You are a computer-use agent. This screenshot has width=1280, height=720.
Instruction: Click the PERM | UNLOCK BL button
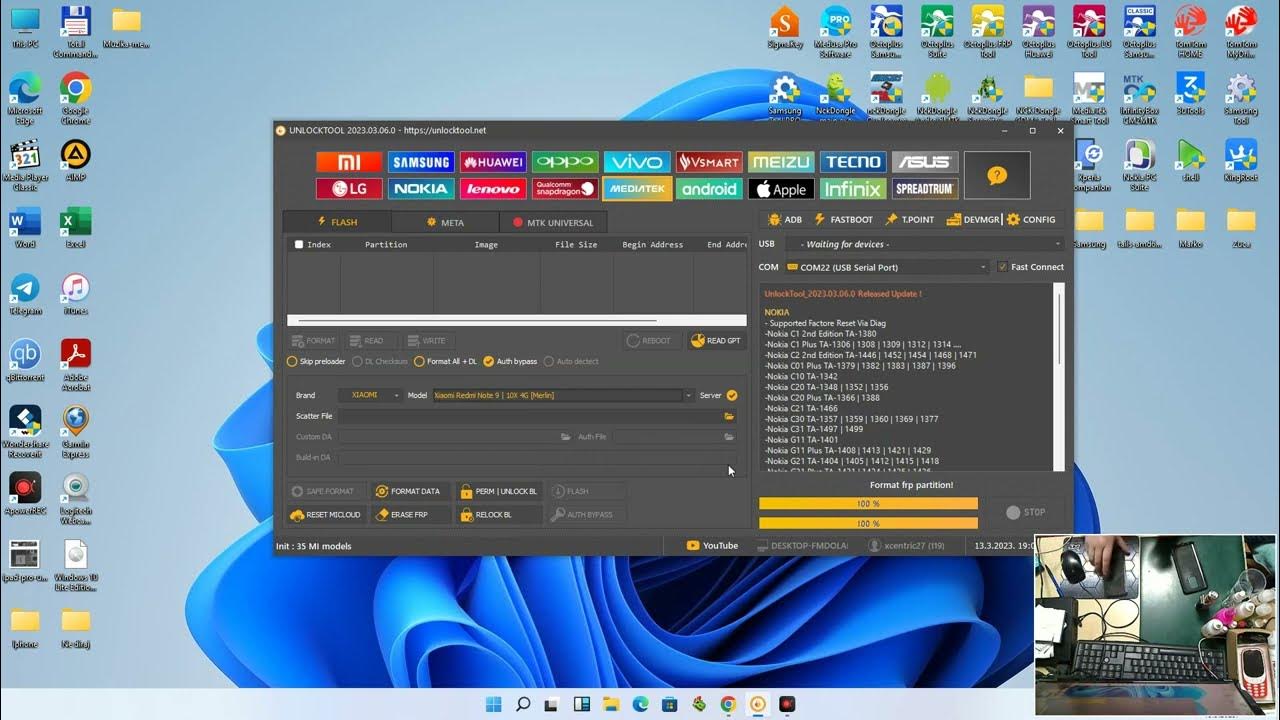(498, 491)
